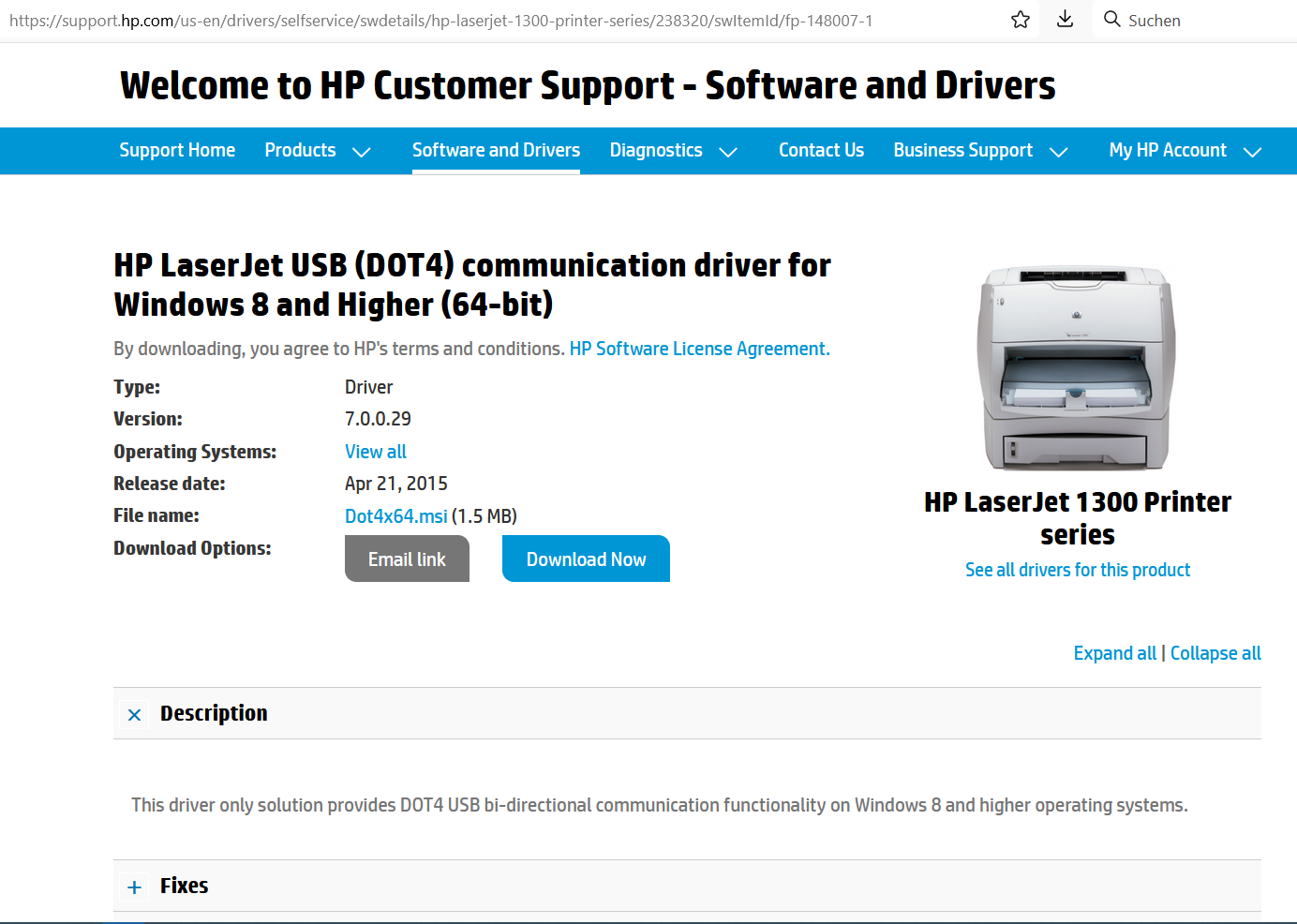Click the X icon beside Description

(135, 715)
